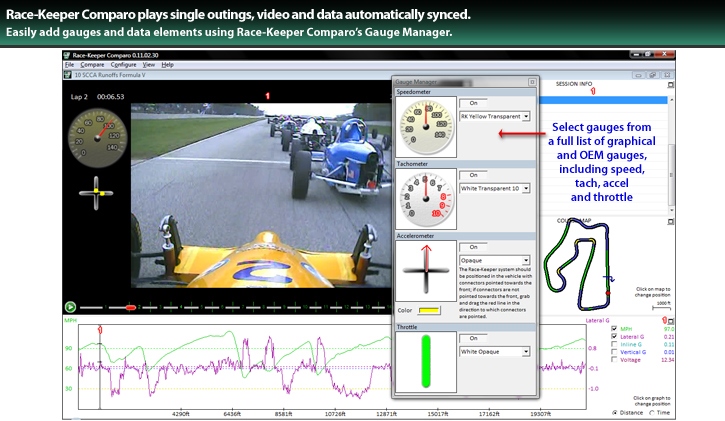Enable the Vertical G checkbox
The image size is (725, 421).
pos(614,352)
